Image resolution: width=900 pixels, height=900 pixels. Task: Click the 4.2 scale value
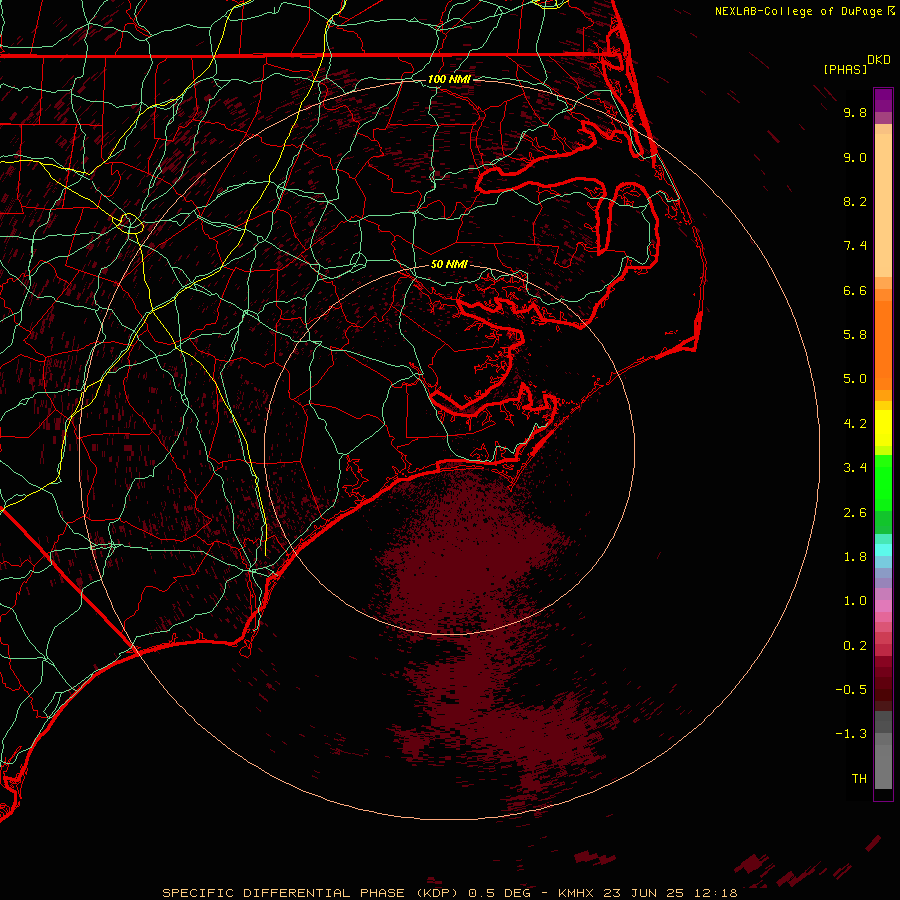tap(855, 424)
